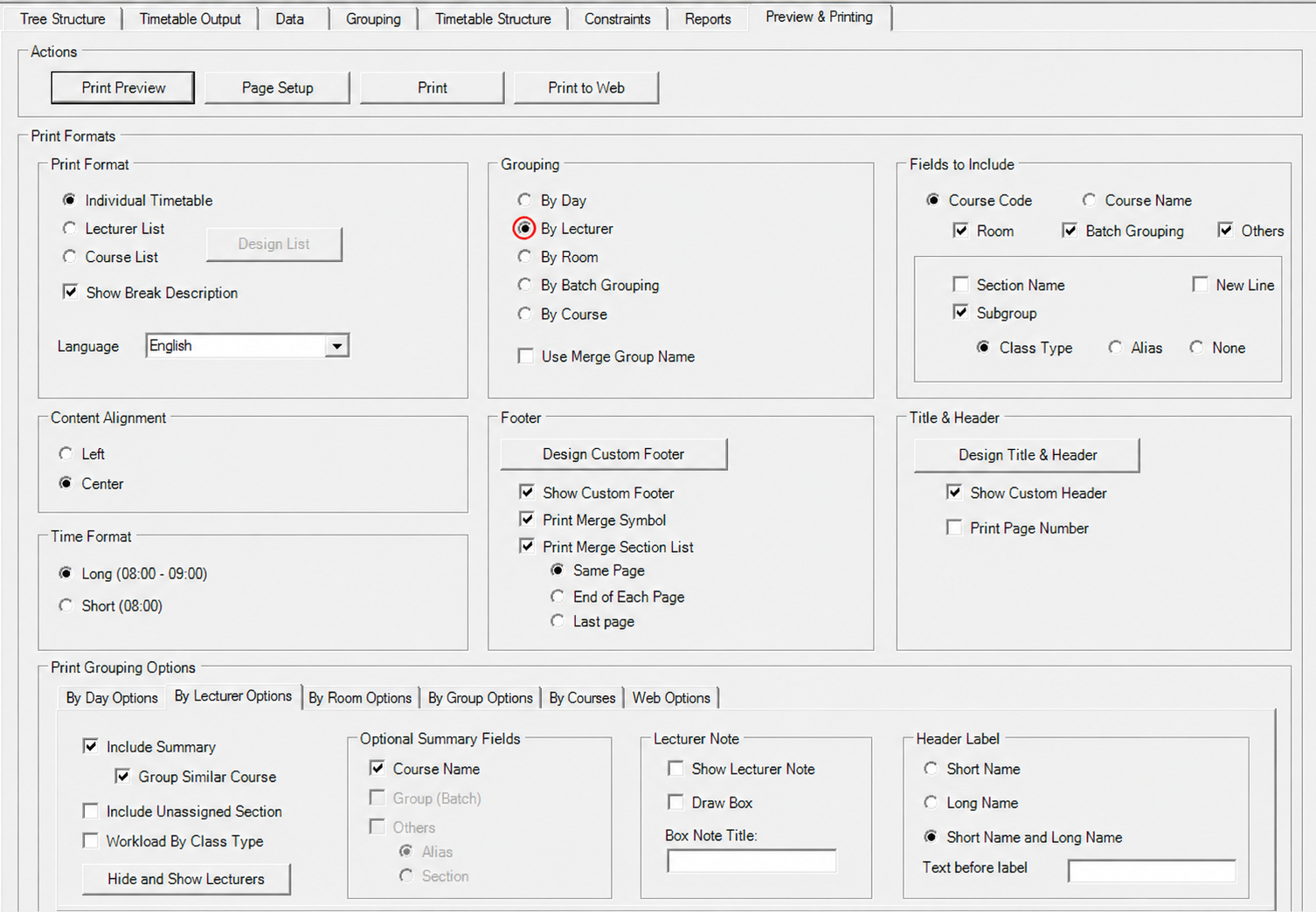Image resolution: width=1316 pixels, height=912 pixels.
Task: Select the Web Options tab
Action: [x=671, y=698]
